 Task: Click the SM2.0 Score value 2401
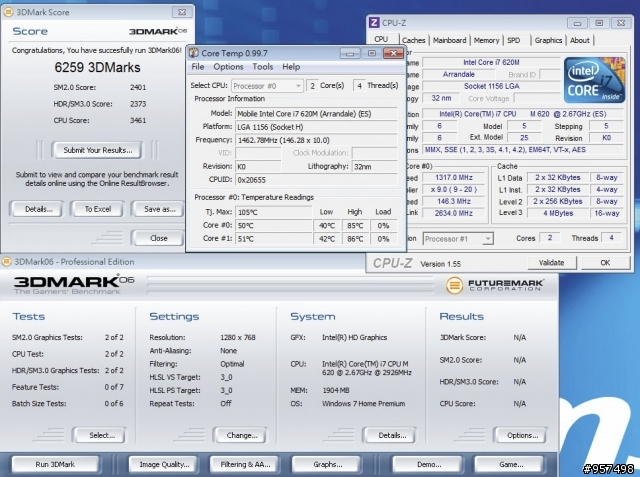click(x=138, y=87)
